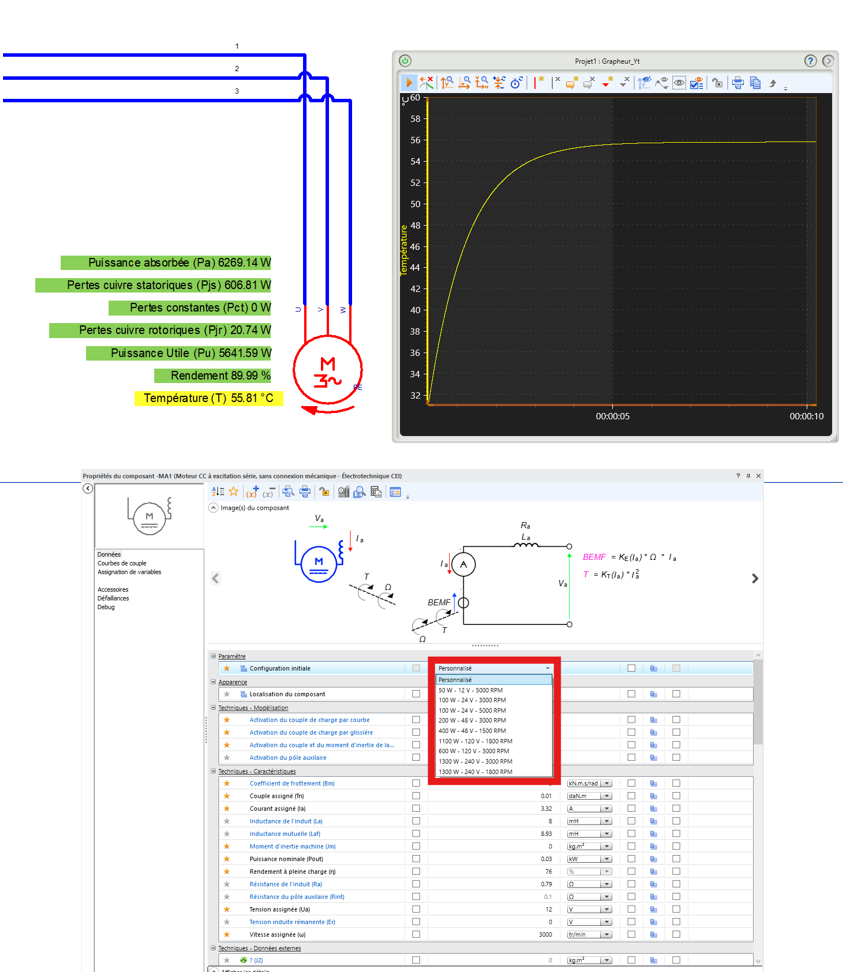
Task: Click the copy icon in Grapheur toolbar
Action: click(x=755, y=83)
